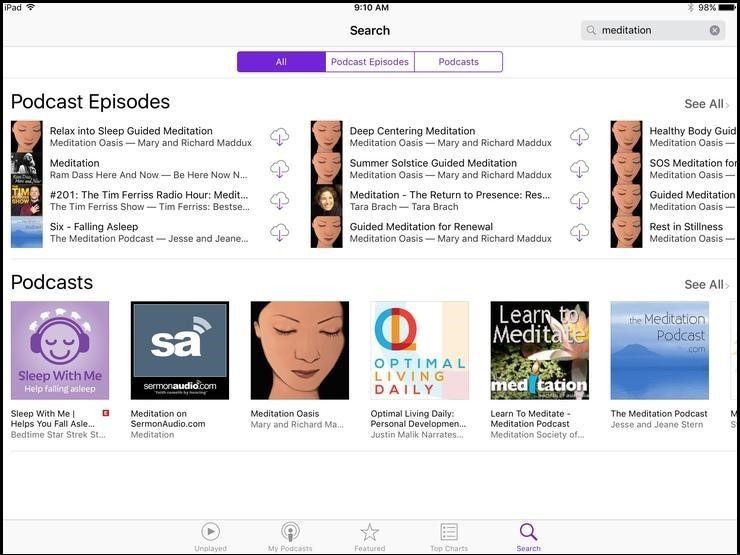Download the Ram Dass Meditation episode
The width and height of the screenshot is (740, 555).
[279, 169]
